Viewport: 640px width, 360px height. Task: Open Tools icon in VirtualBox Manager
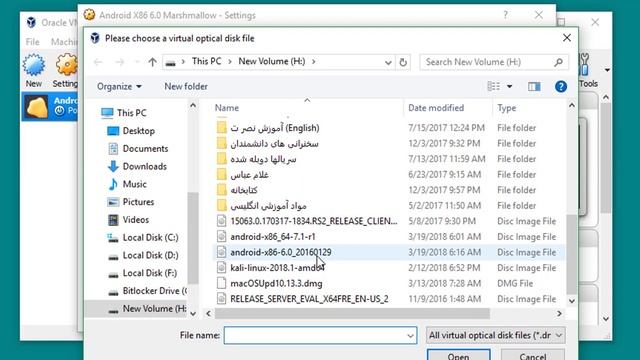[584, 64]
